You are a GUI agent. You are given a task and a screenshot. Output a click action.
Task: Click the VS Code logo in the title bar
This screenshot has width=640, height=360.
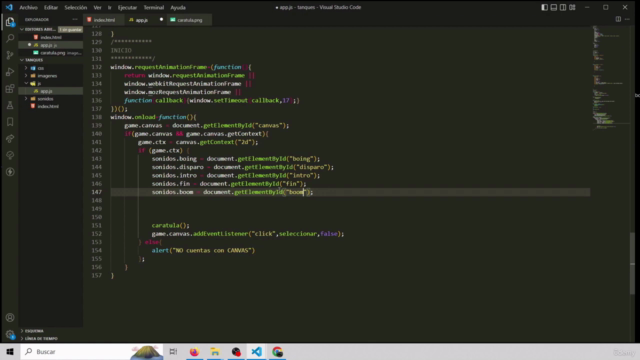click(9, 7)
